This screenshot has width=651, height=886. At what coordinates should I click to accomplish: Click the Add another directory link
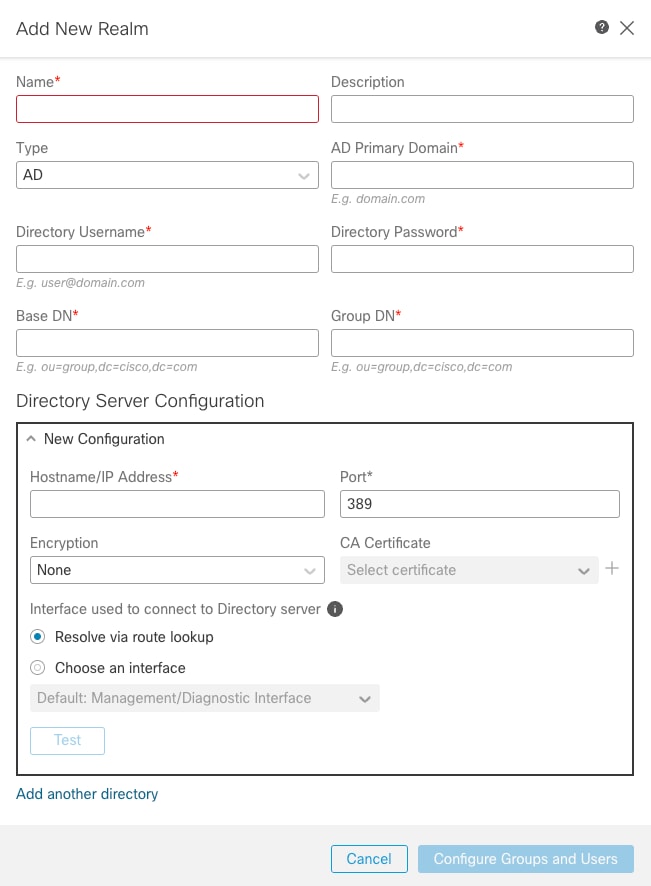[x=86, y=794]
